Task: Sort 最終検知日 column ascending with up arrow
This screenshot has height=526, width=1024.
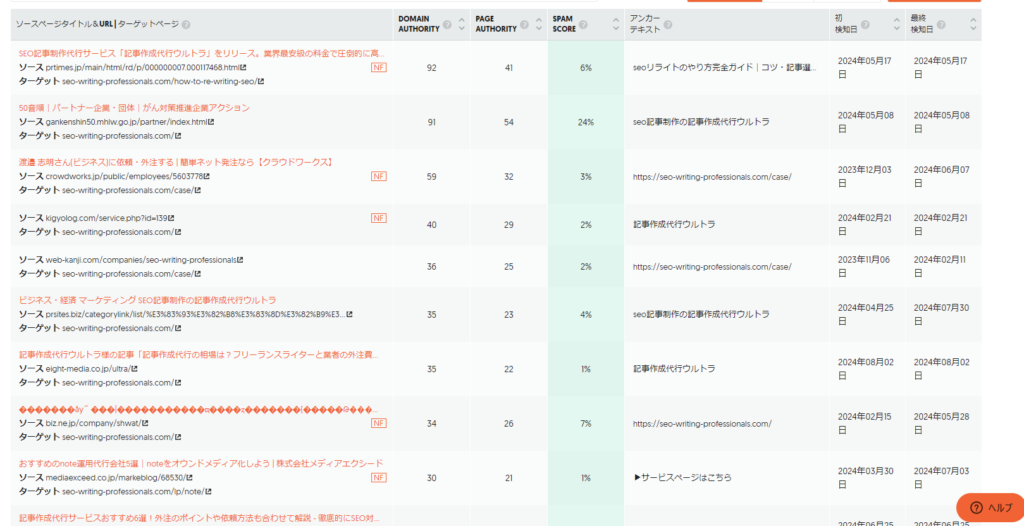Action: coord(973,20)
